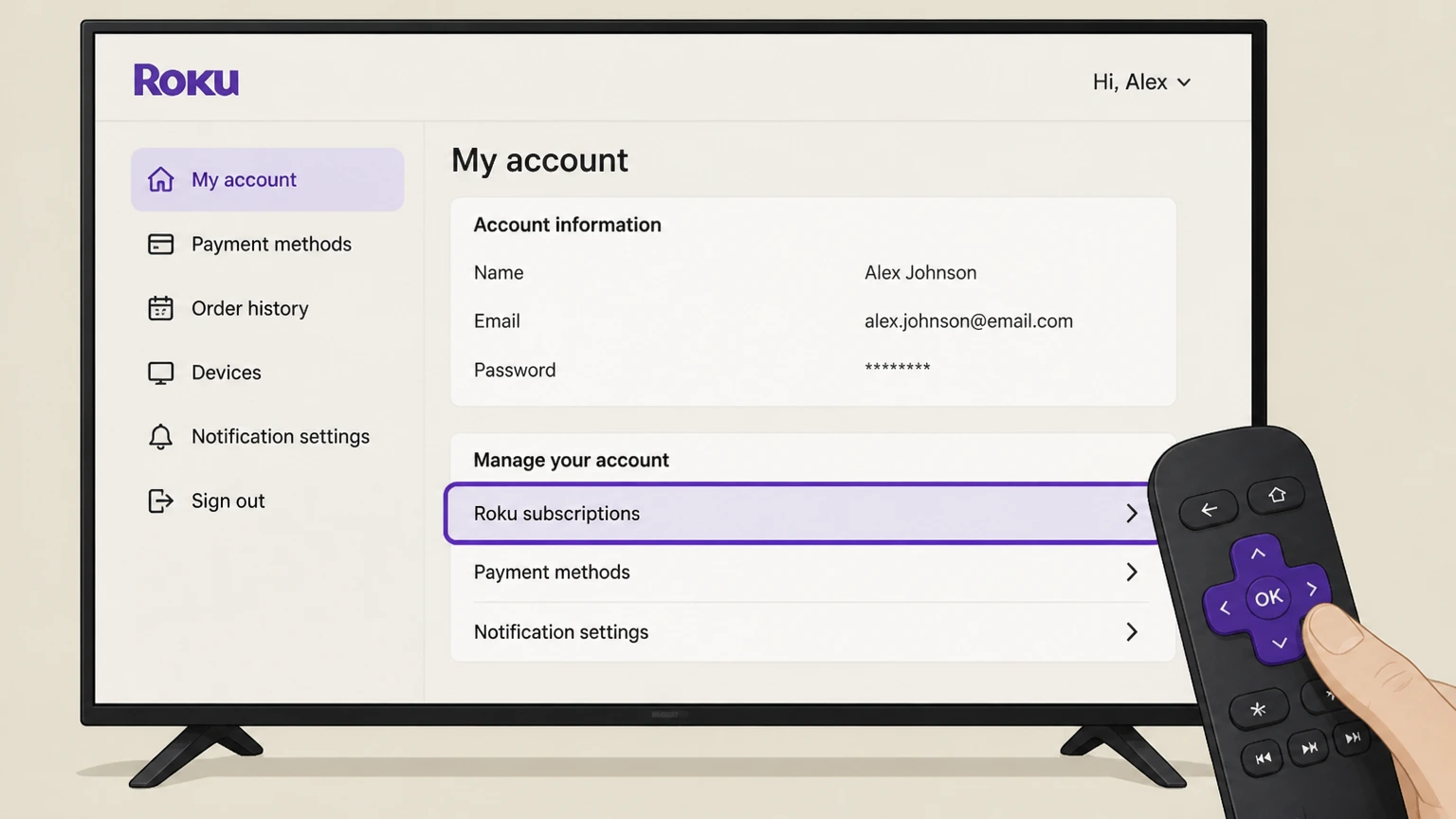The height and width of the screenshot is (819, 1456).
Task: Click the remote's right arrow
Action: click(x=1312, y=590)
